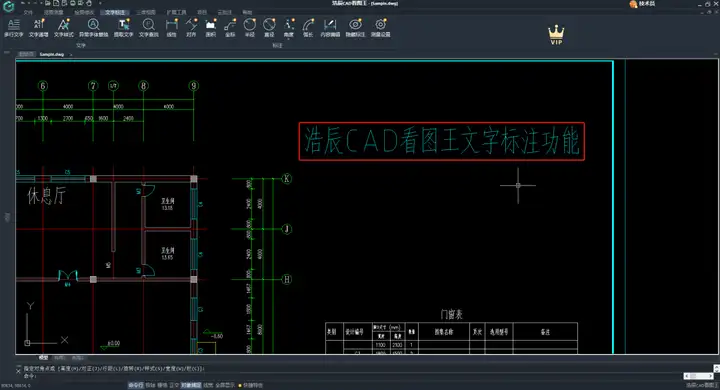Close the command line panel

click(18, 371)
